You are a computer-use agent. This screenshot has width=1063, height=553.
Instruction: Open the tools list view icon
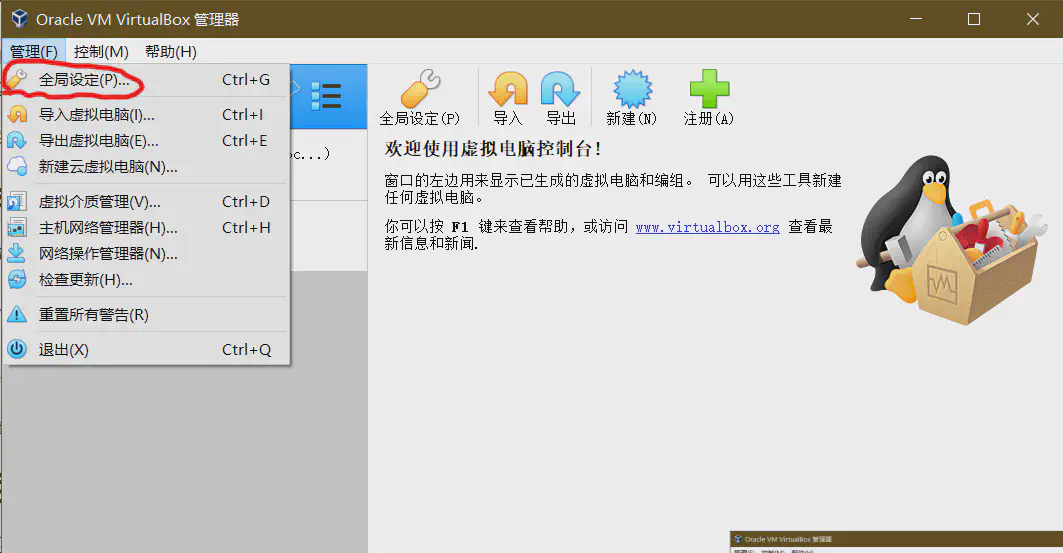tap(326, 96)
